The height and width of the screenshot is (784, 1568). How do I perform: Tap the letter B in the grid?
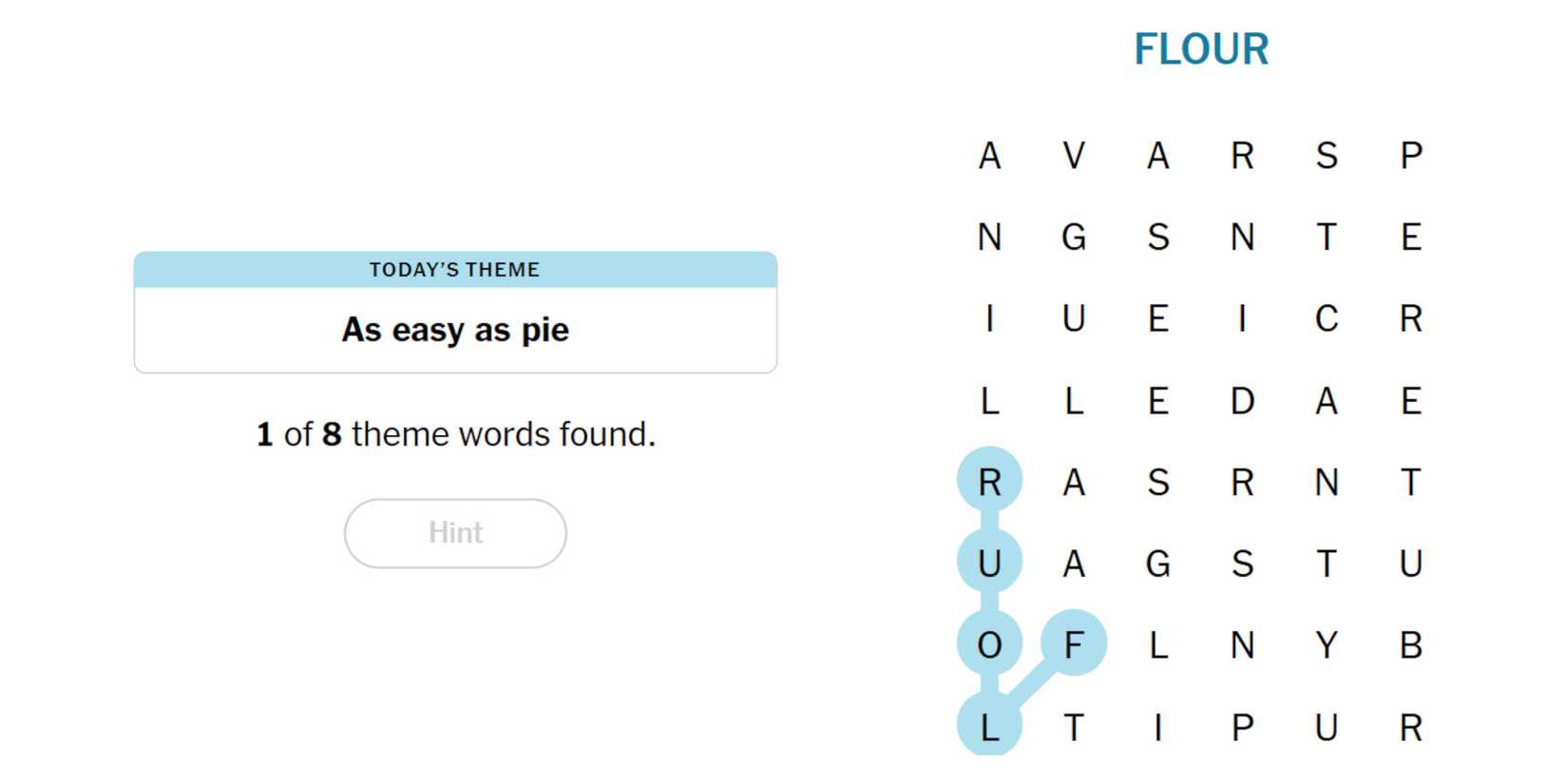pyautogui.click(x=1411, y=644)
